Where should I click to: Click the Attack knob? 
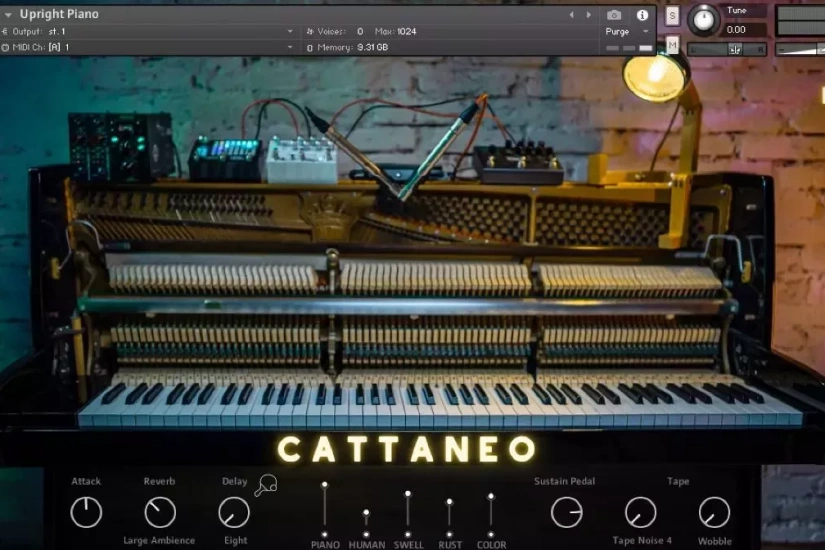pos(86,512)
